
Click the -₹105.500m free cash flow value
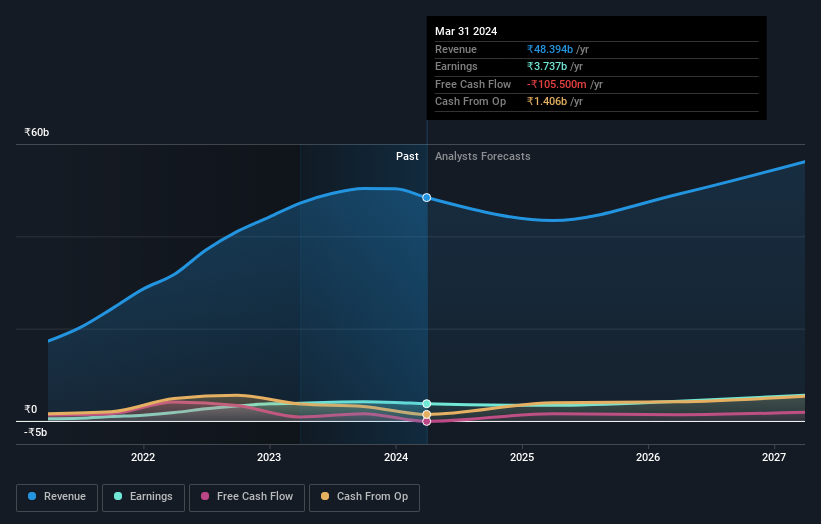pos(557,84)
